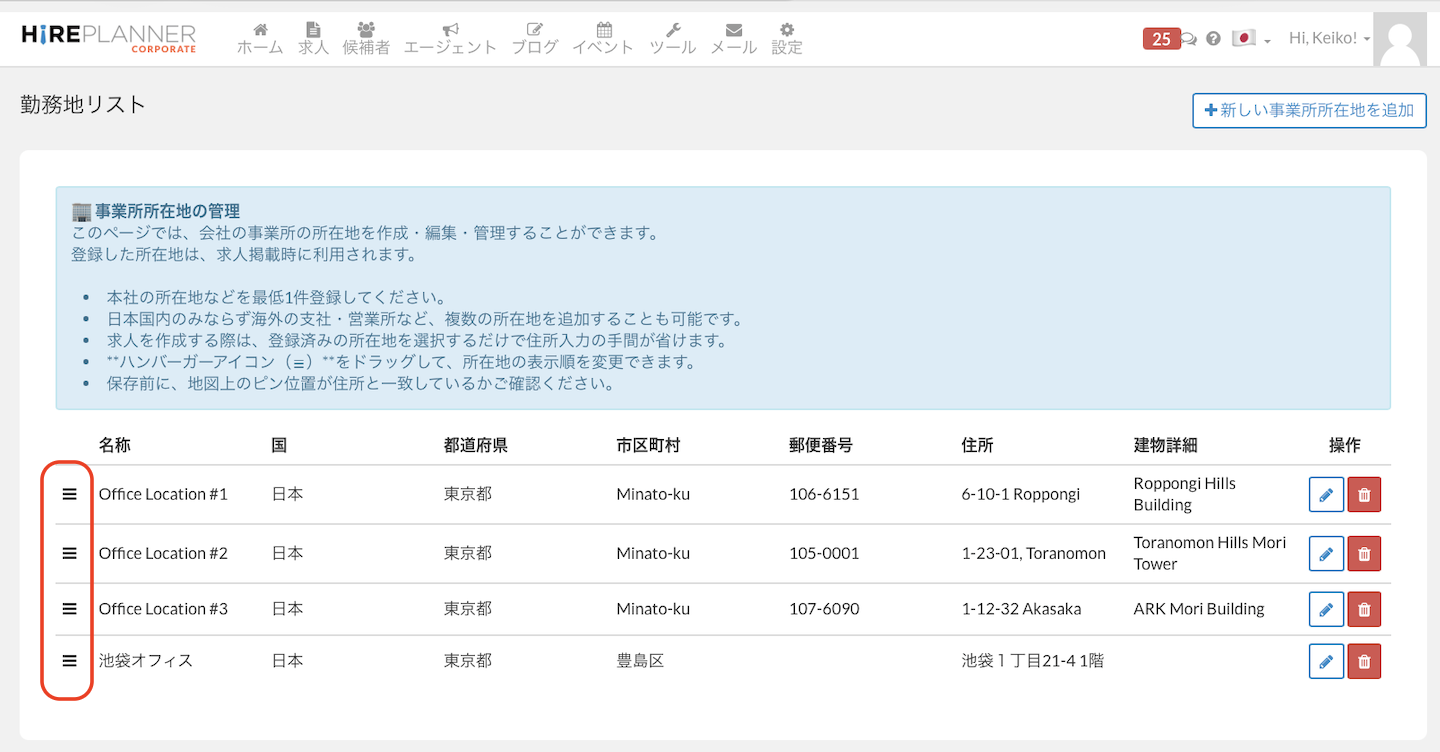The image size is (1440, 752).
Task: Click the HirePlanner Corporate logo
Action: pyautogui.click(x=109, y=38)
